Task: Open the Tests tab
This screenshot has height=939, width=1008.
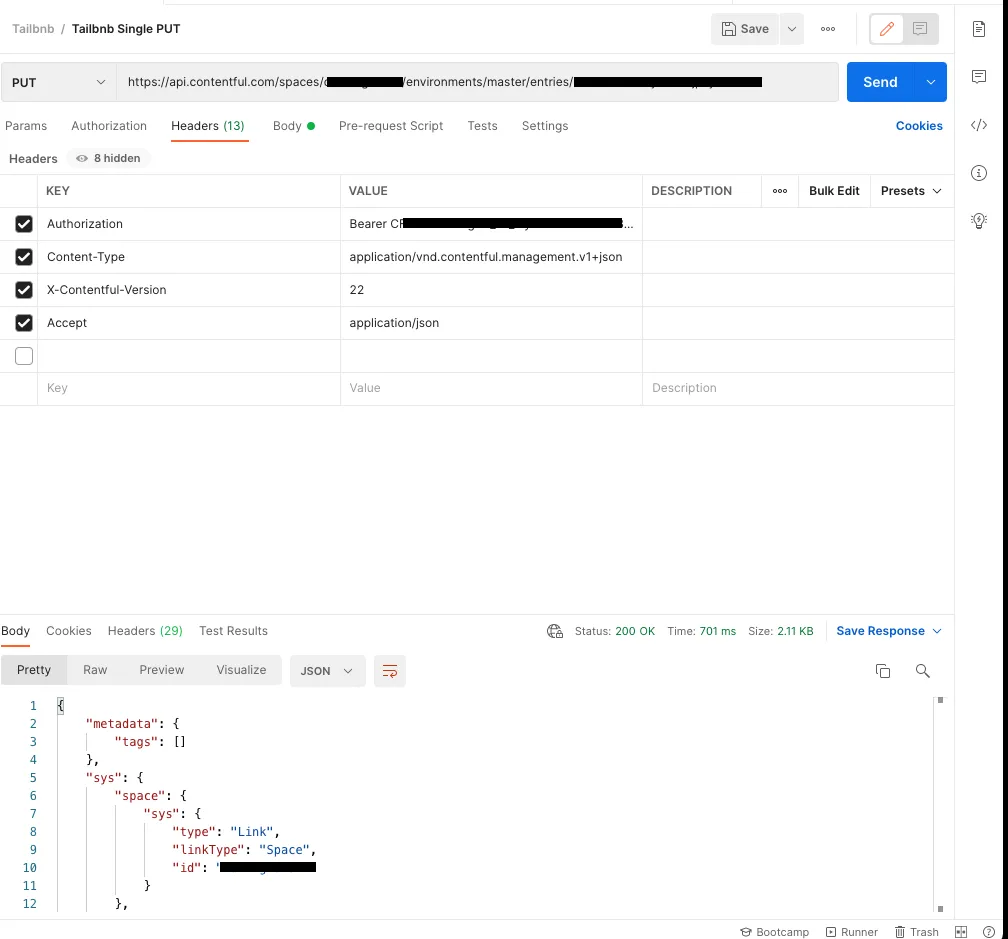Action: (x=482, y=126)
